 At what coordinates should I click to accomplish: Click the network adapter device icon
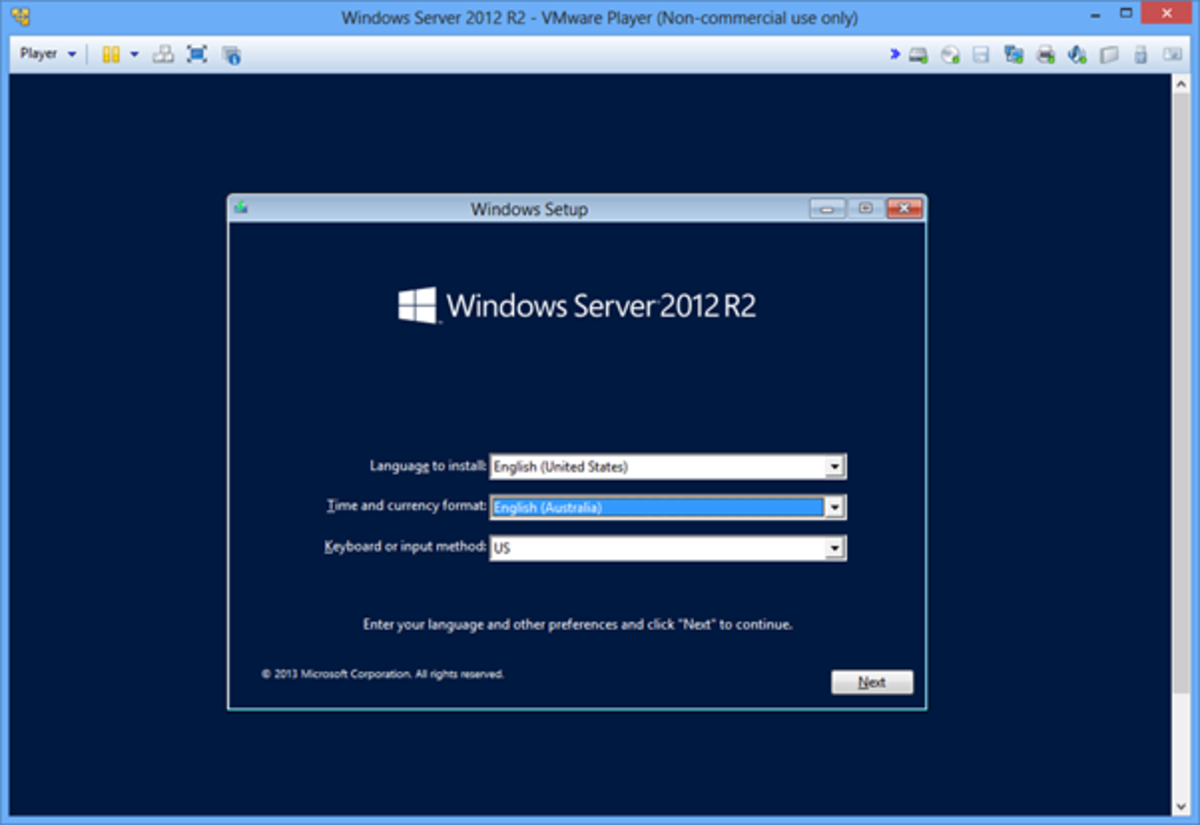(1012, 54)
